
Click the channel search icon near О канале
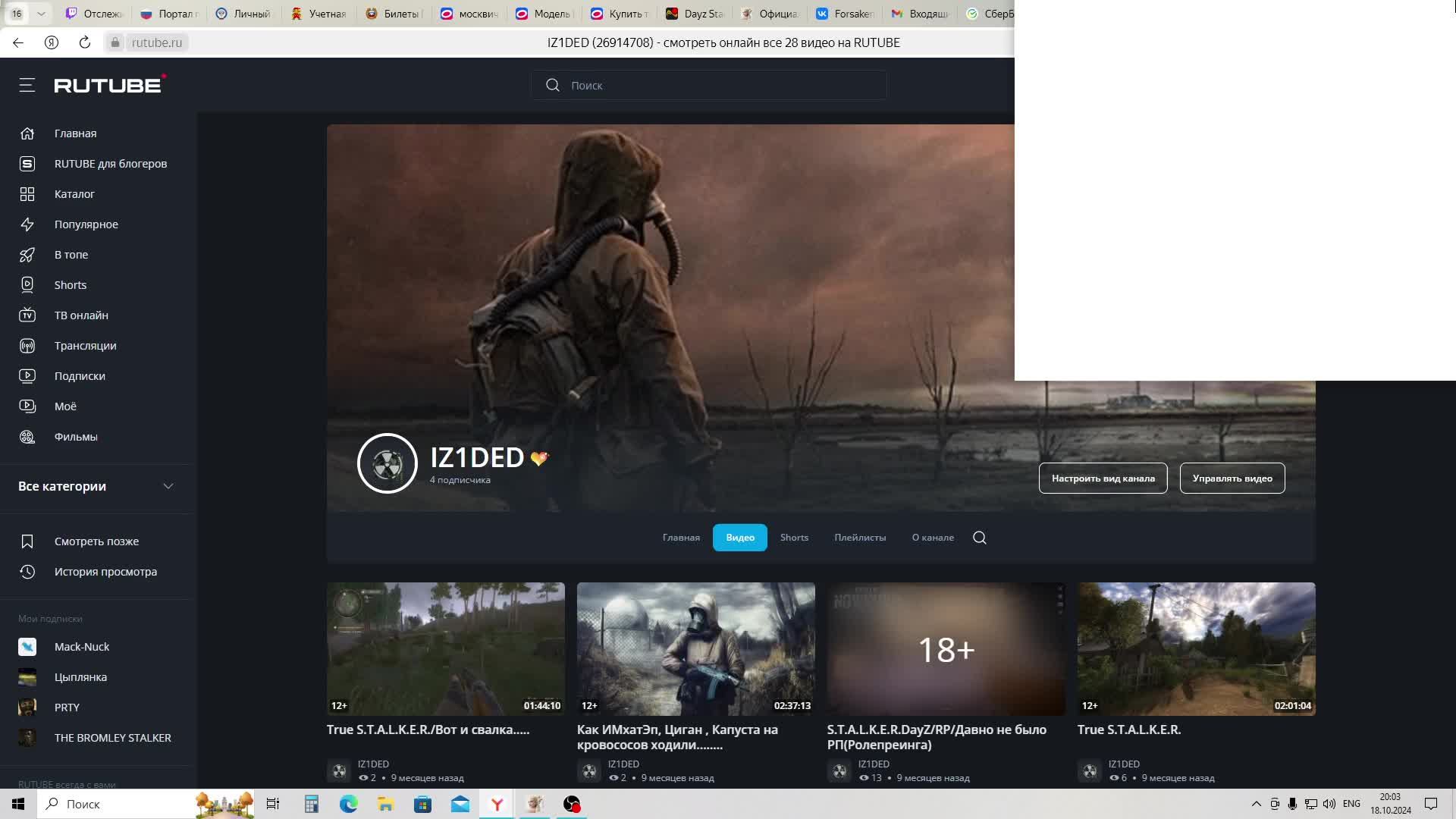[980, 538]
